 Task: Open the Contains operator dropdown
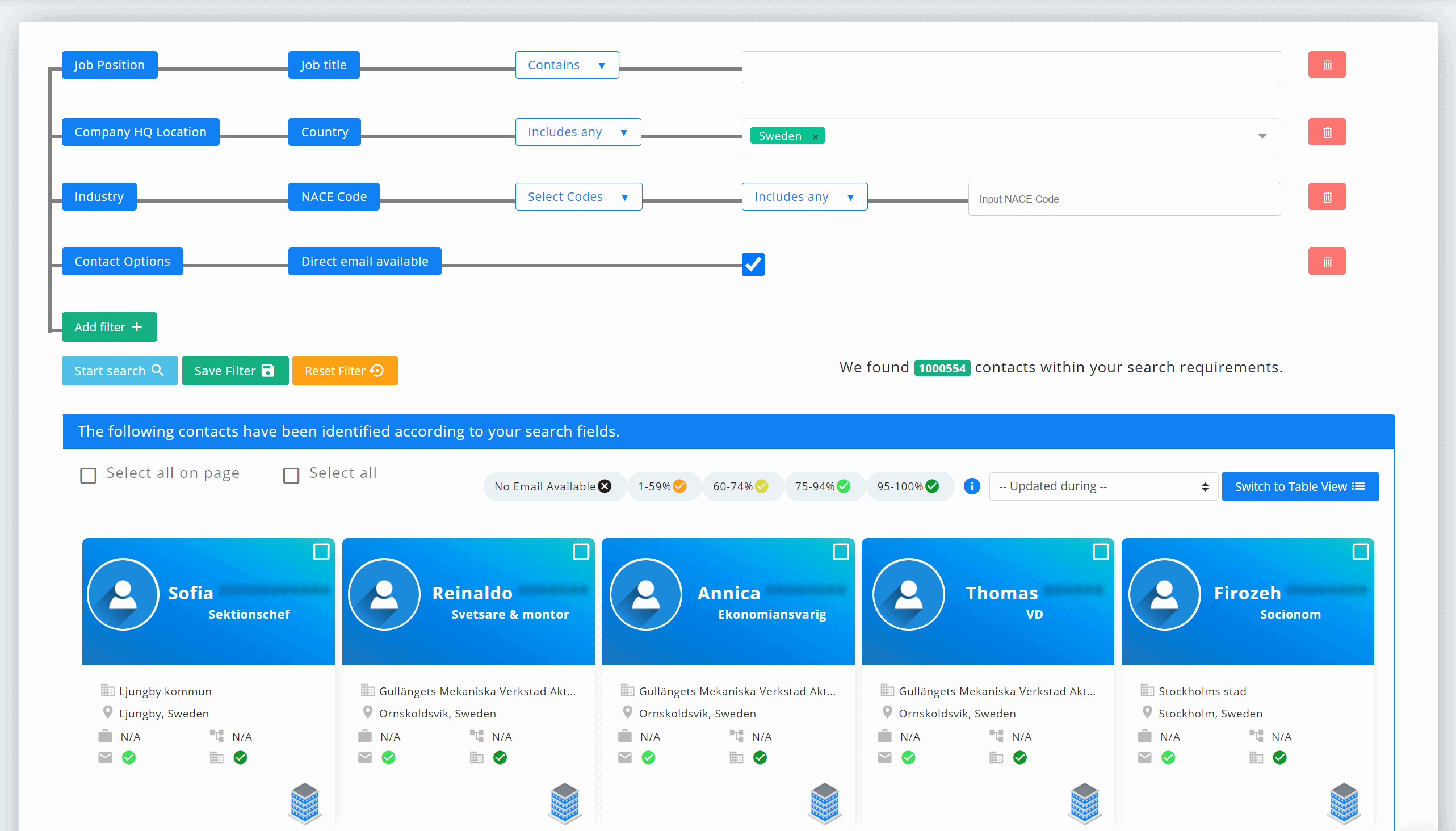566,65
